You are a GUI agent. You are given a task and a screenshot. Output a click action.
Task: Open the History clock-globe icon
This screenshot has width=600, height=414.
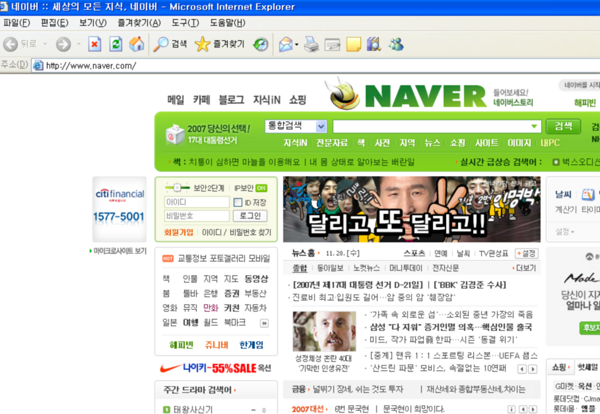click(x=261, y=44)
